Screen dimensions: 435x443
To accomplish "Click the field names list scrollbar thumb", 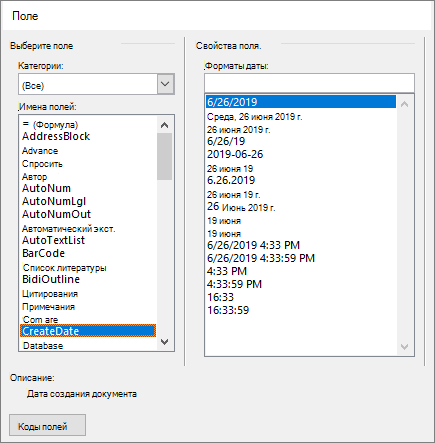I will tap(164, 156).
